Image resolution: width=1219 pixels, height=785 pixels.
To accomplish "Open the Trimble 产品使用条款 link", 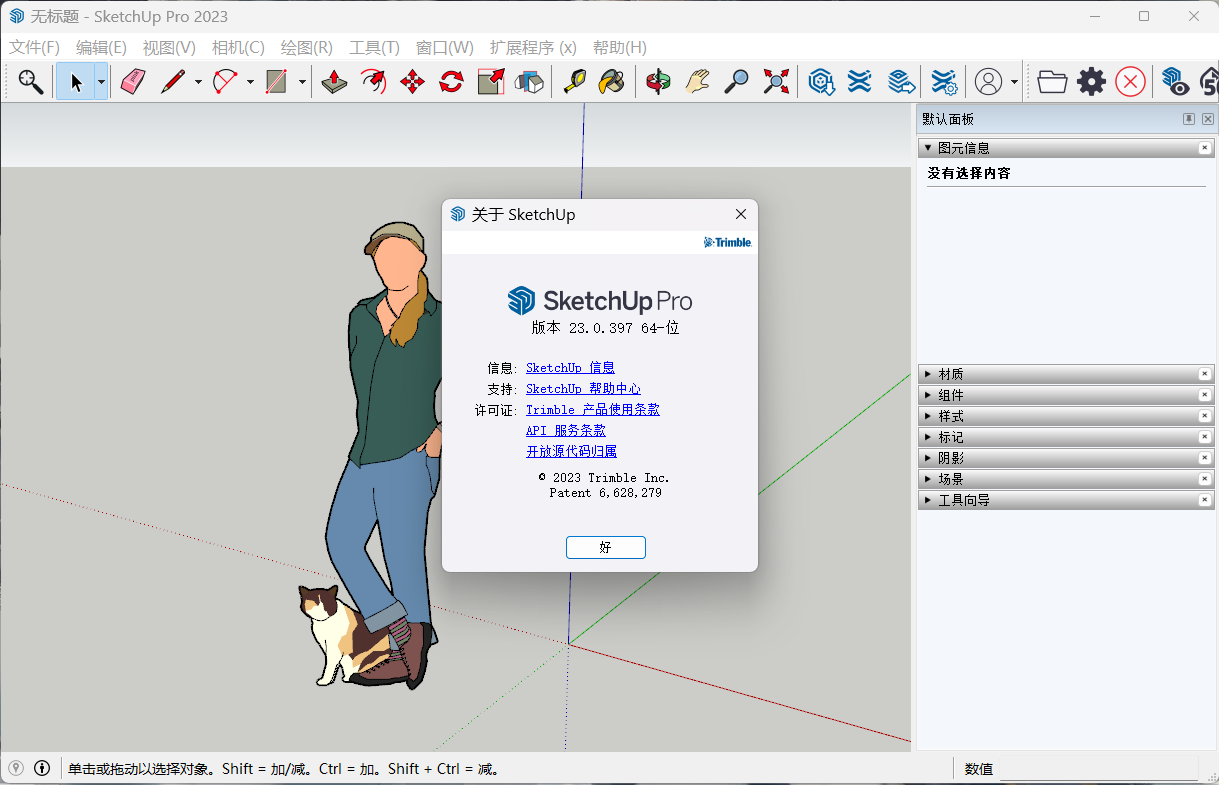I will coord(593,410).
